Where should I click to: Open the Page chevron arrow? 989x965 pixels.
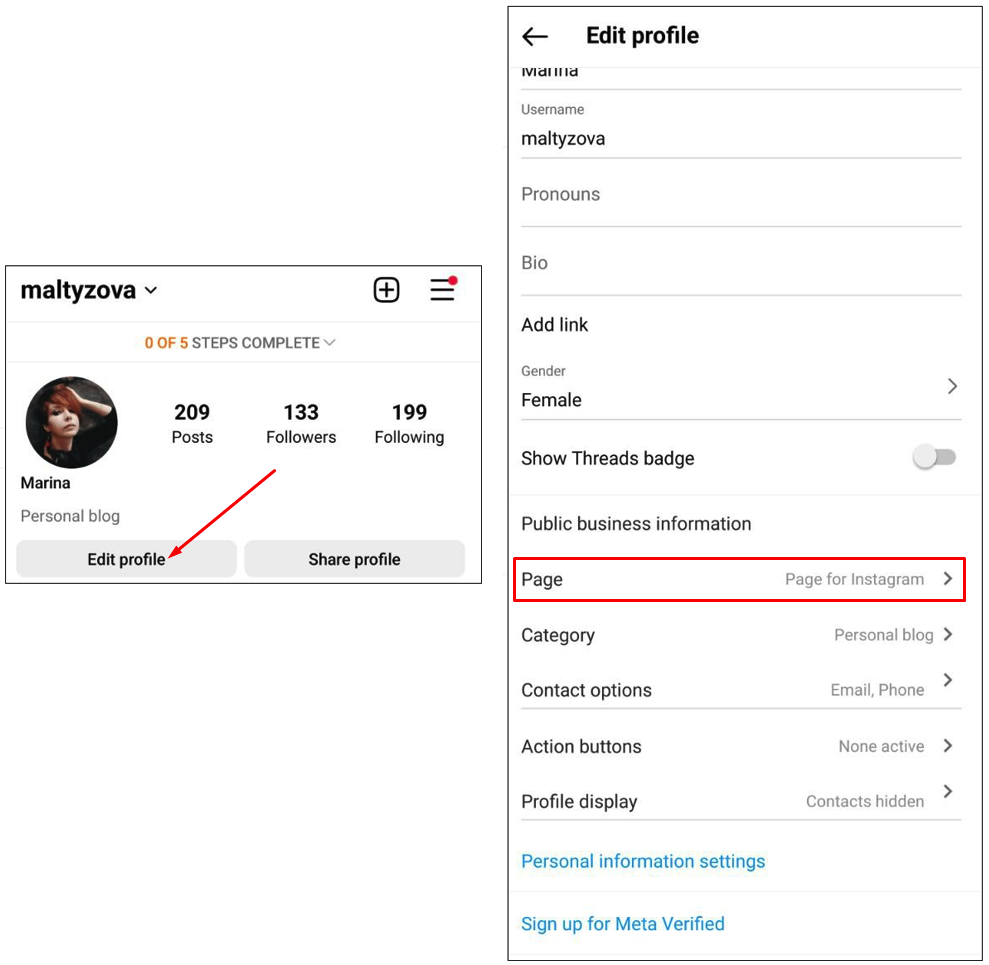point(947,578)
